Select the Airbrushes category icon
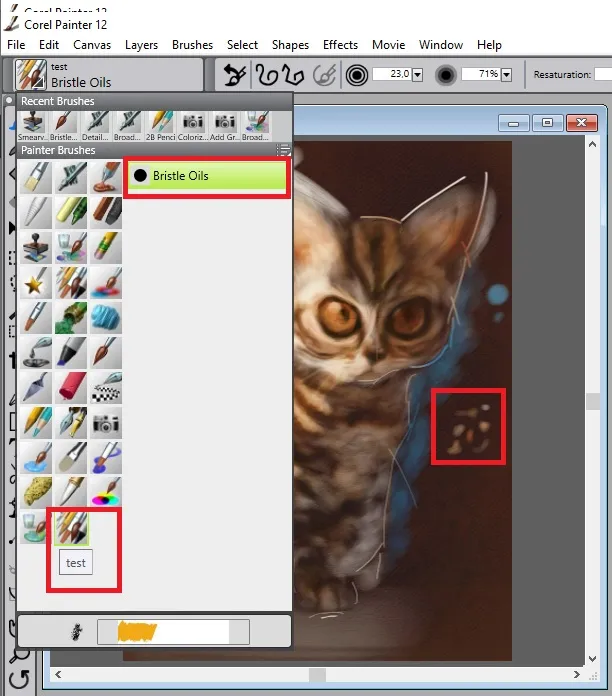This screenshot has height=696, width=612. coord(71,177)
